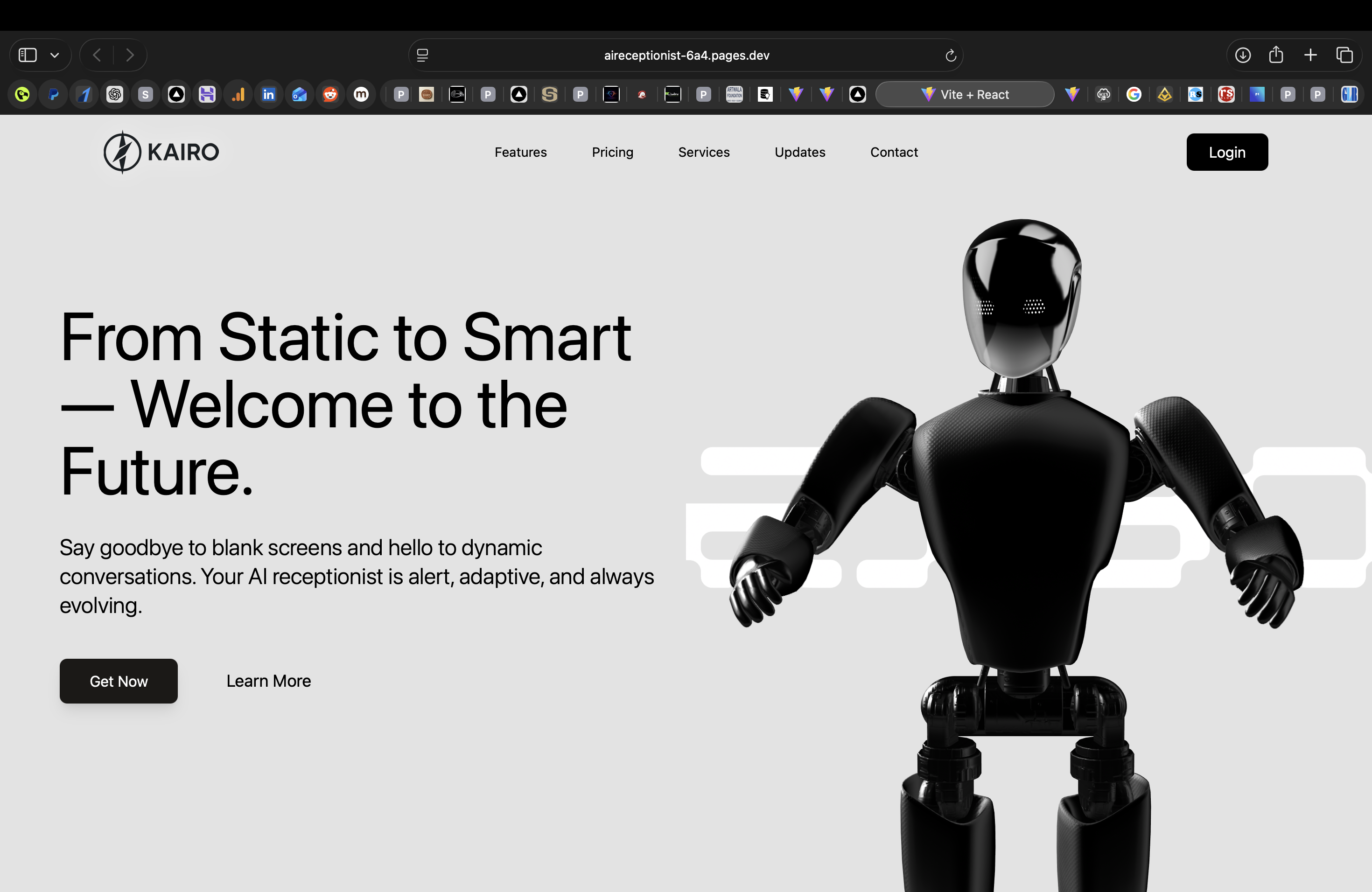Open the Downloads icon
This screenshot has height=892, width=1372.
1242,55
